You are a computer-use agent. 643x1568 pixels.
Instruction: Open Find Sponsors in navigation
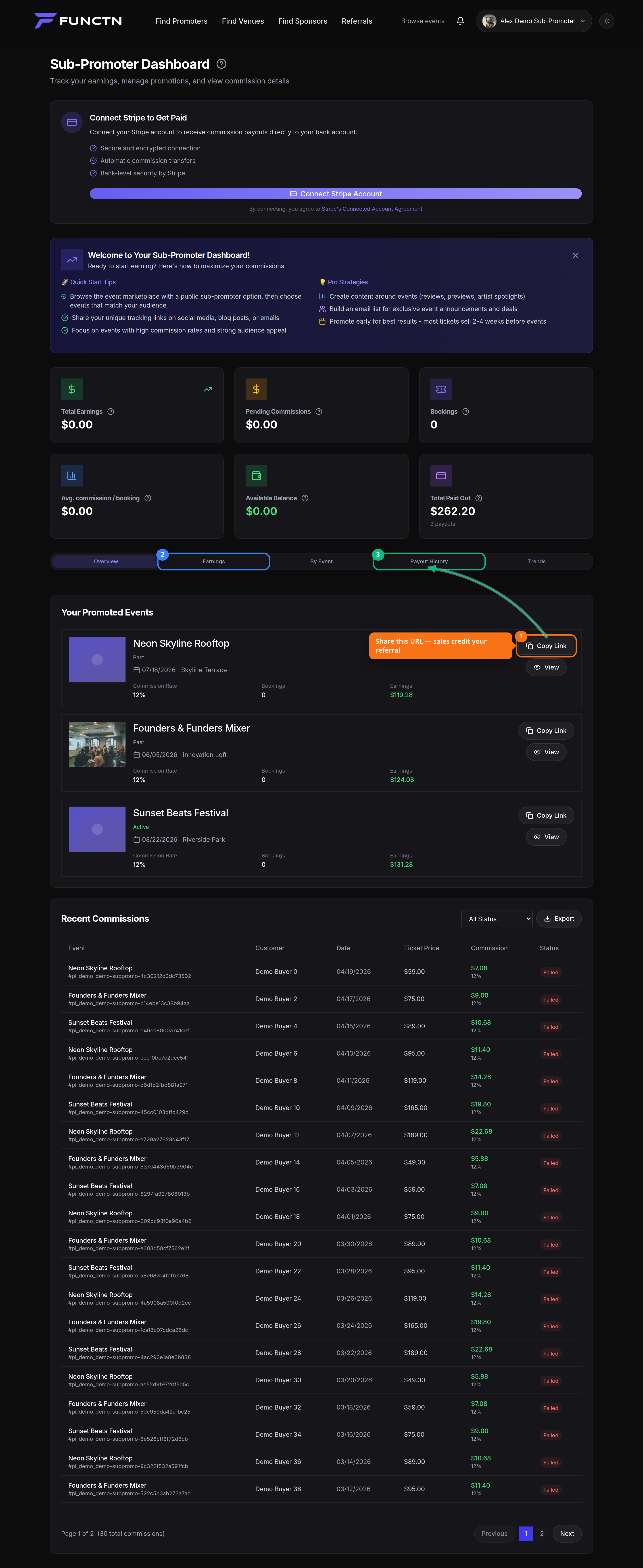tap(303, 21)
